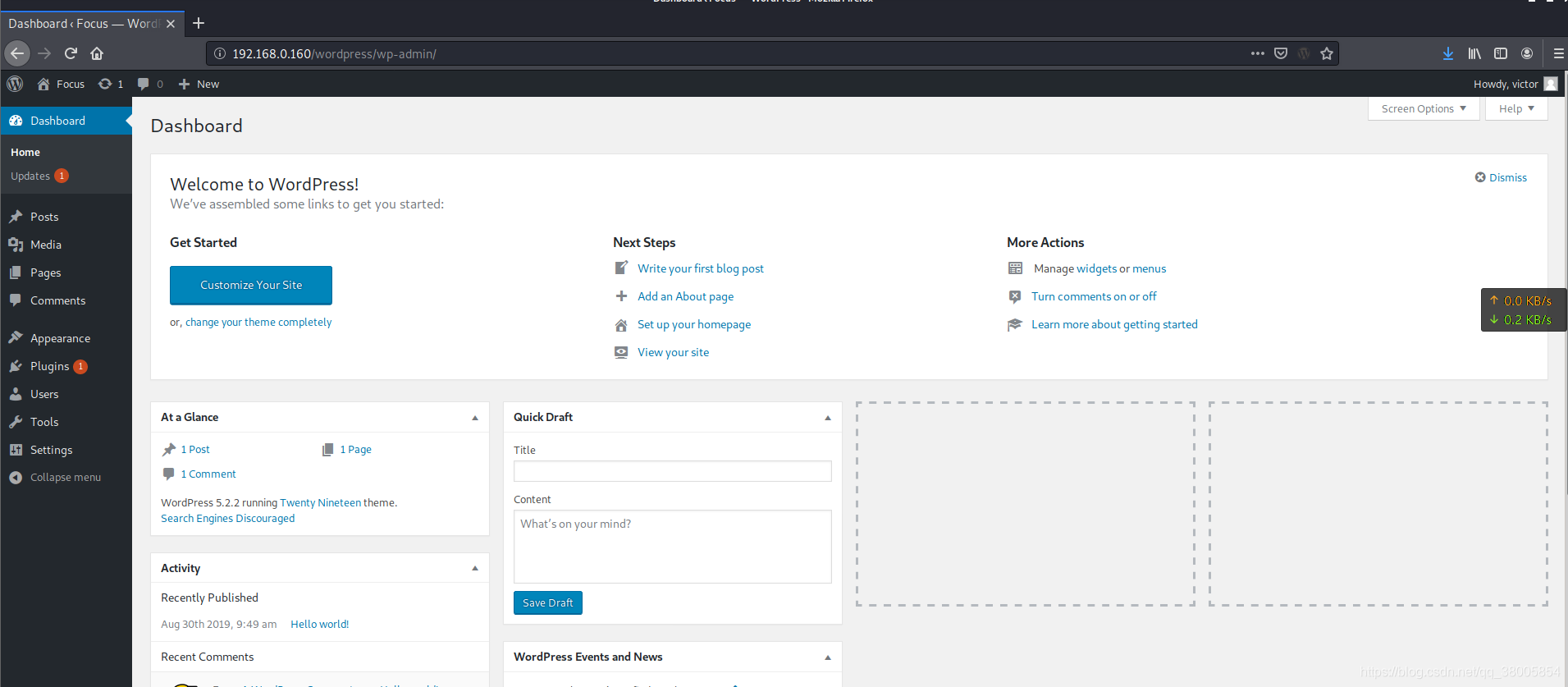Viewport: 1568px width, 687px height.
Task: Click the site info icon in URL bar
Action: (220, 53)
